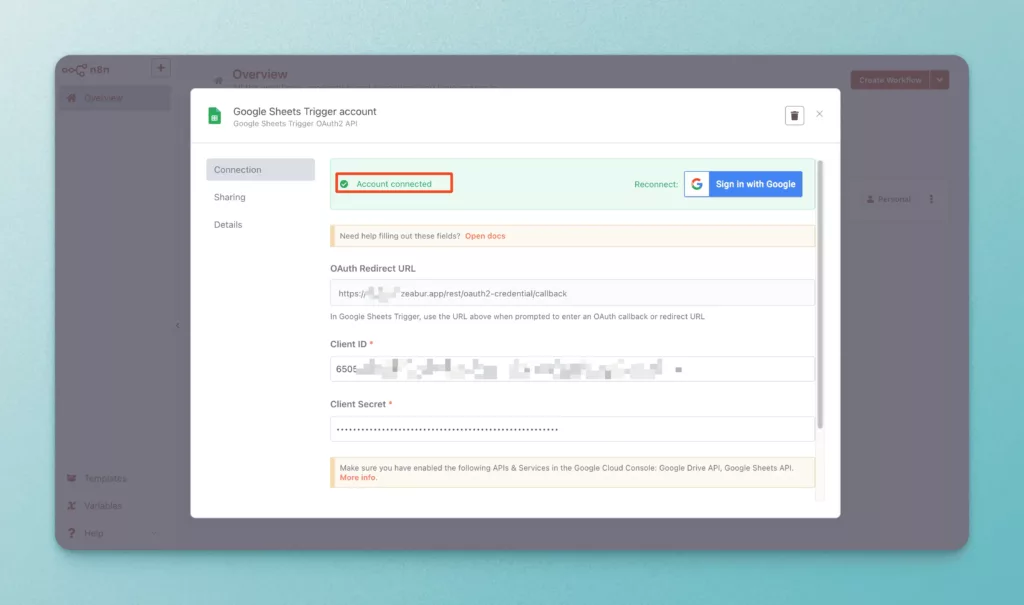Open the More info link
The height and width of the screenshot is (605, 1024).
pyautogui.click(x=358, y=478)
